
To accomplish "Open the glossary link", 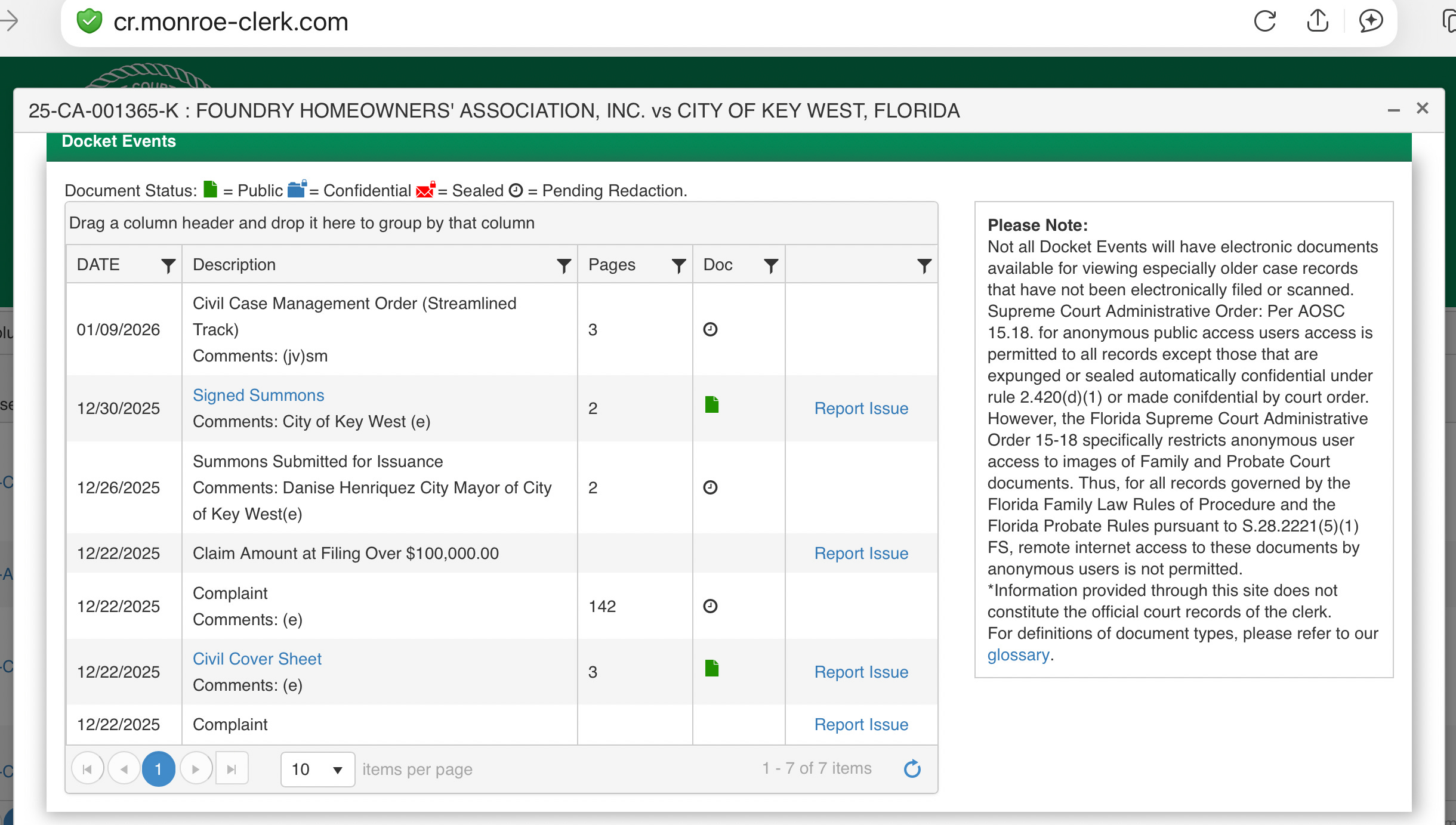I will click(x=1018, y=655).
